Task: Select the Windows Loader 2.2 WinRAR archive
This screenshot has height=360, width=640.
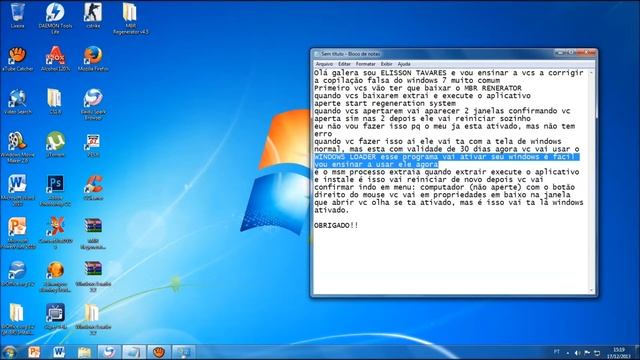Action: (93, 276)
